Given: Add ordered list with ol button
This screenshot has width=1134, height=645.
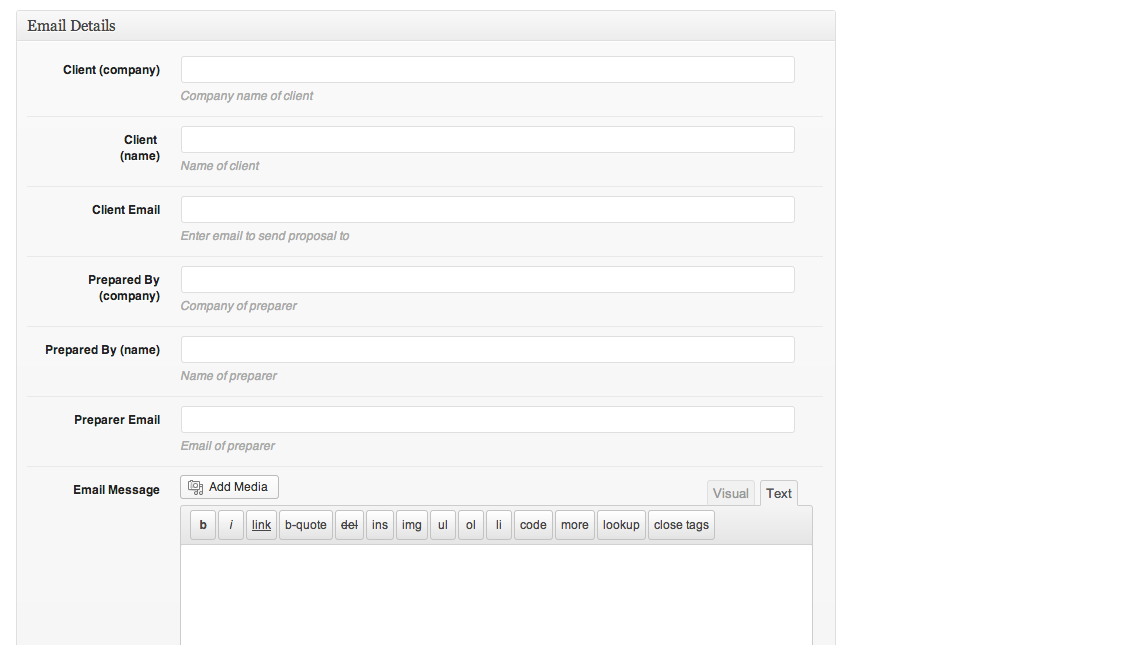Looking at the screenshot, I should pos(471,525).
